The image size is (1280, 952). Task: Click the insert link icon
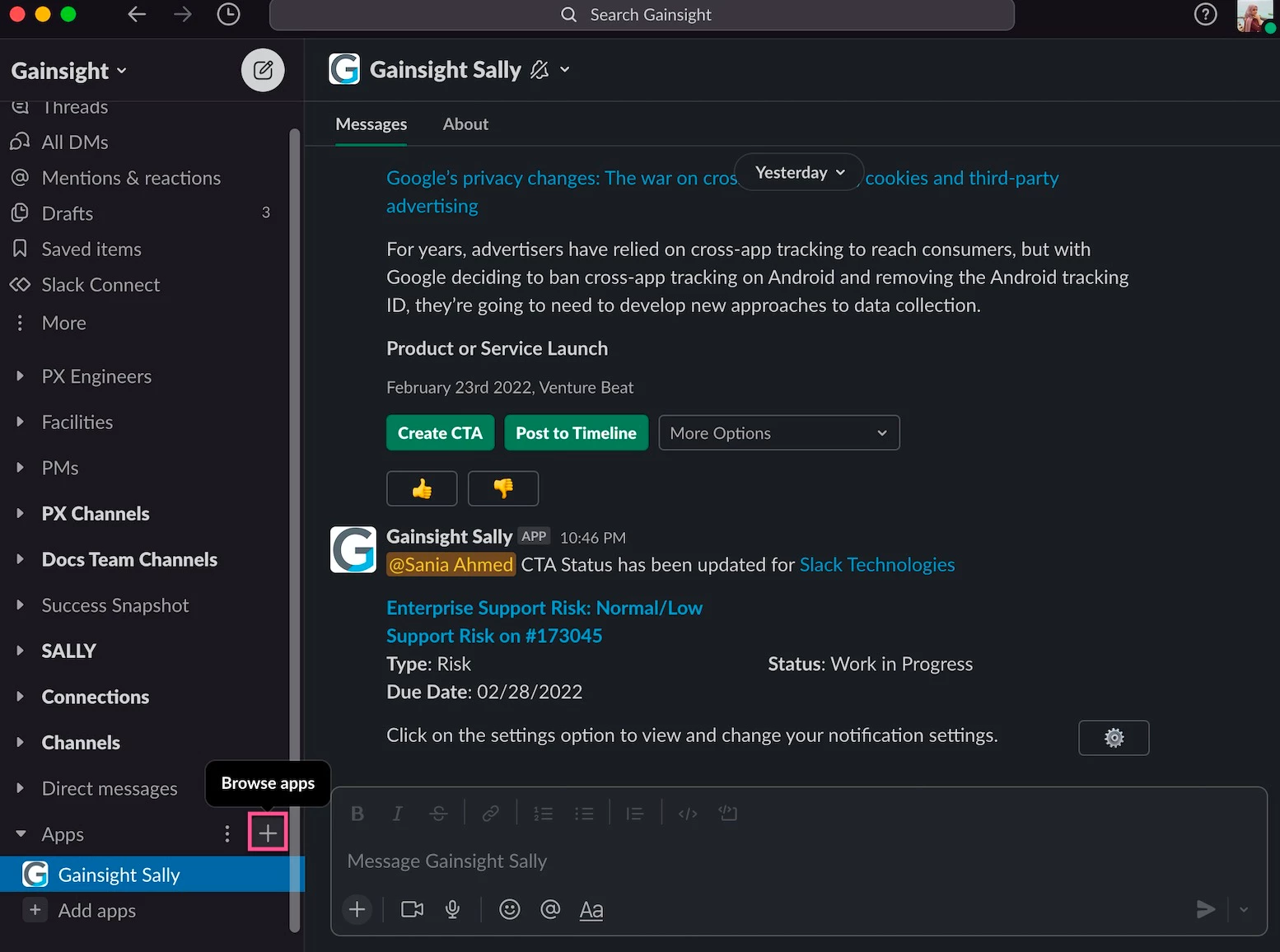pyautogui.click(x=490, y=814)
